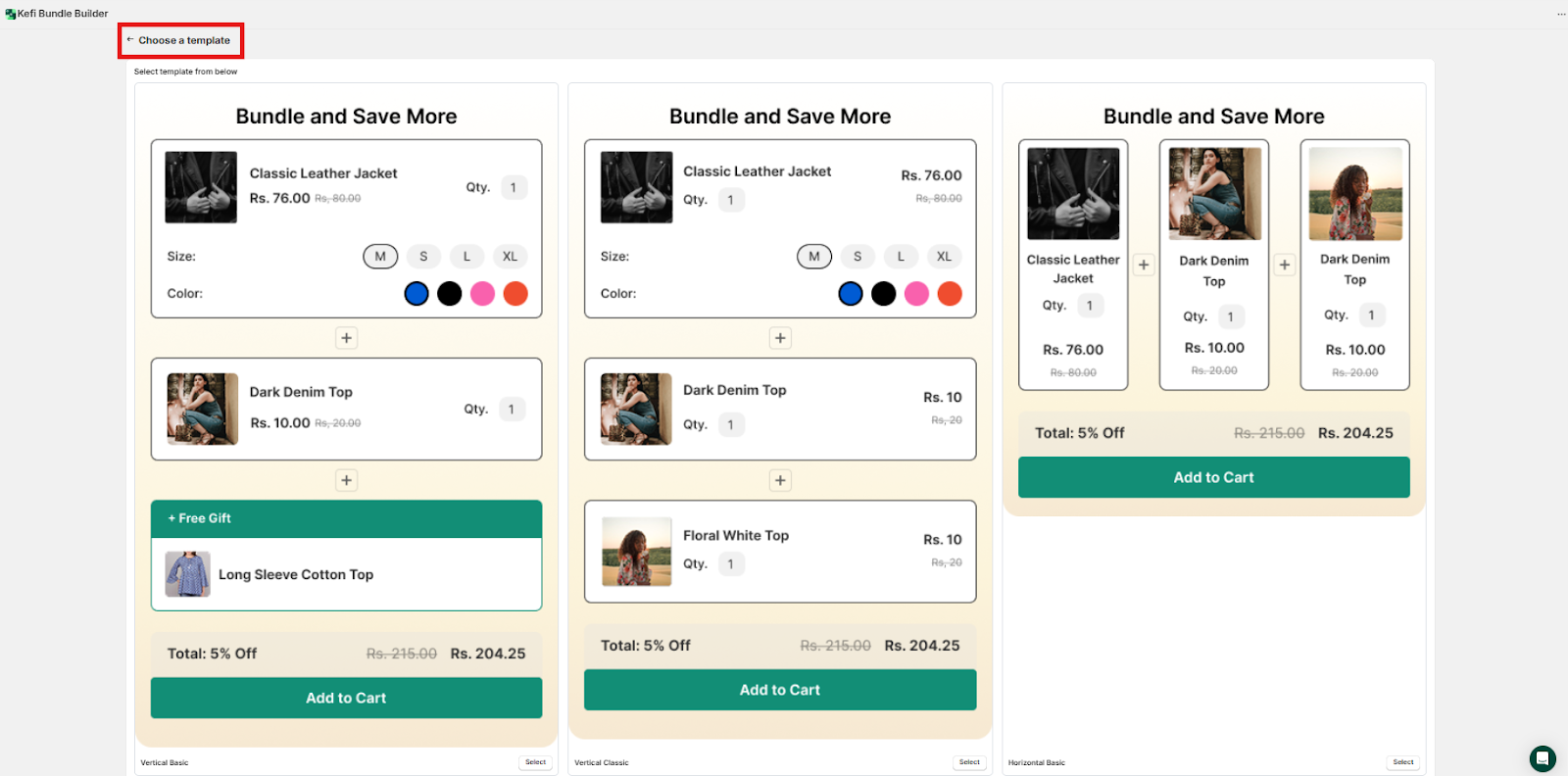Image resolution: width=1568 pixels, height=776 pixels.
Task: Click Long Sleeve Cotton Top free gift thumbnail
Action: coord(187,574)
